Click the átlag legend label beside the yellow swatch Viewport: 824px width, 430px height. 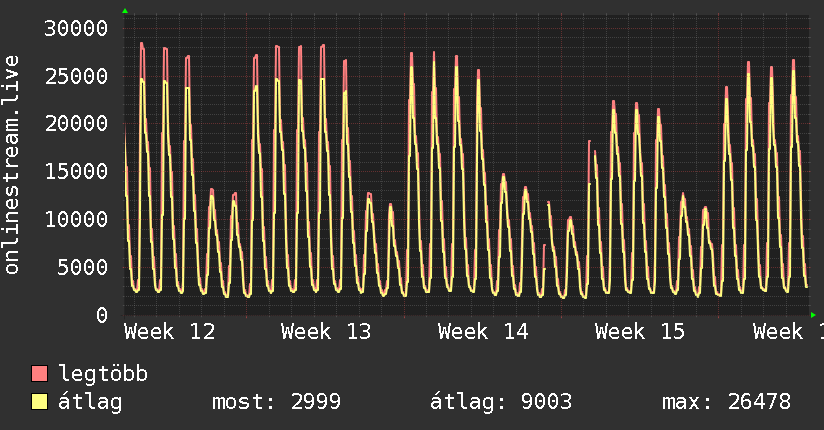90,402
